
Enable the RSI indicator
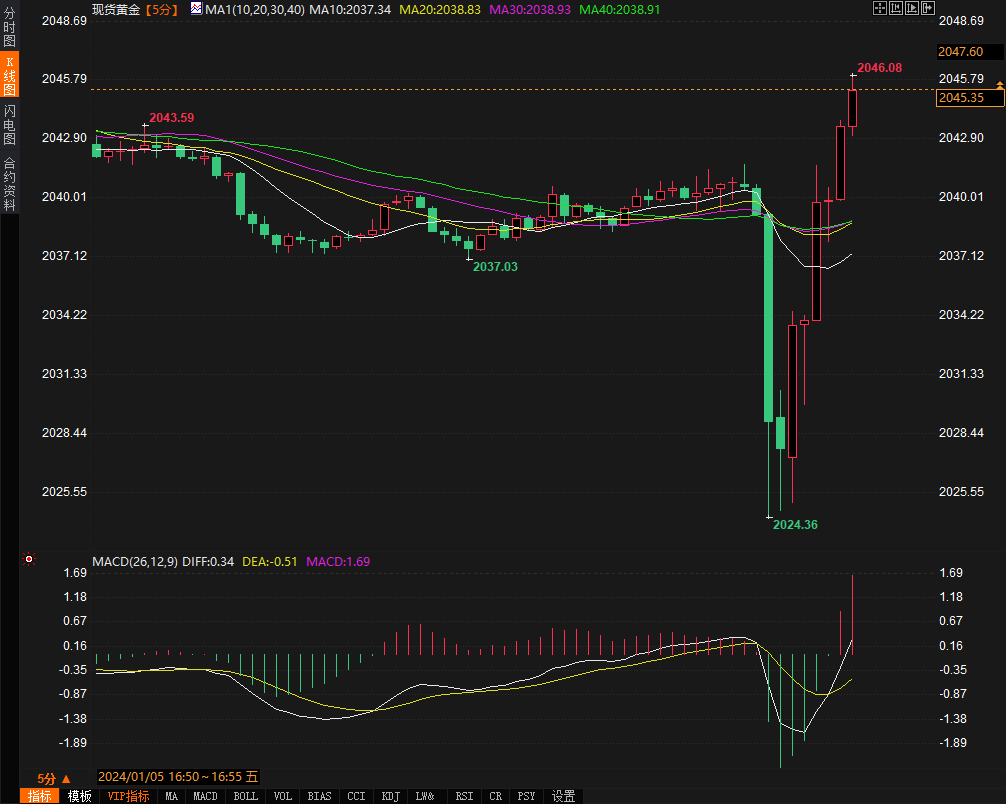(x=464, y=796)
